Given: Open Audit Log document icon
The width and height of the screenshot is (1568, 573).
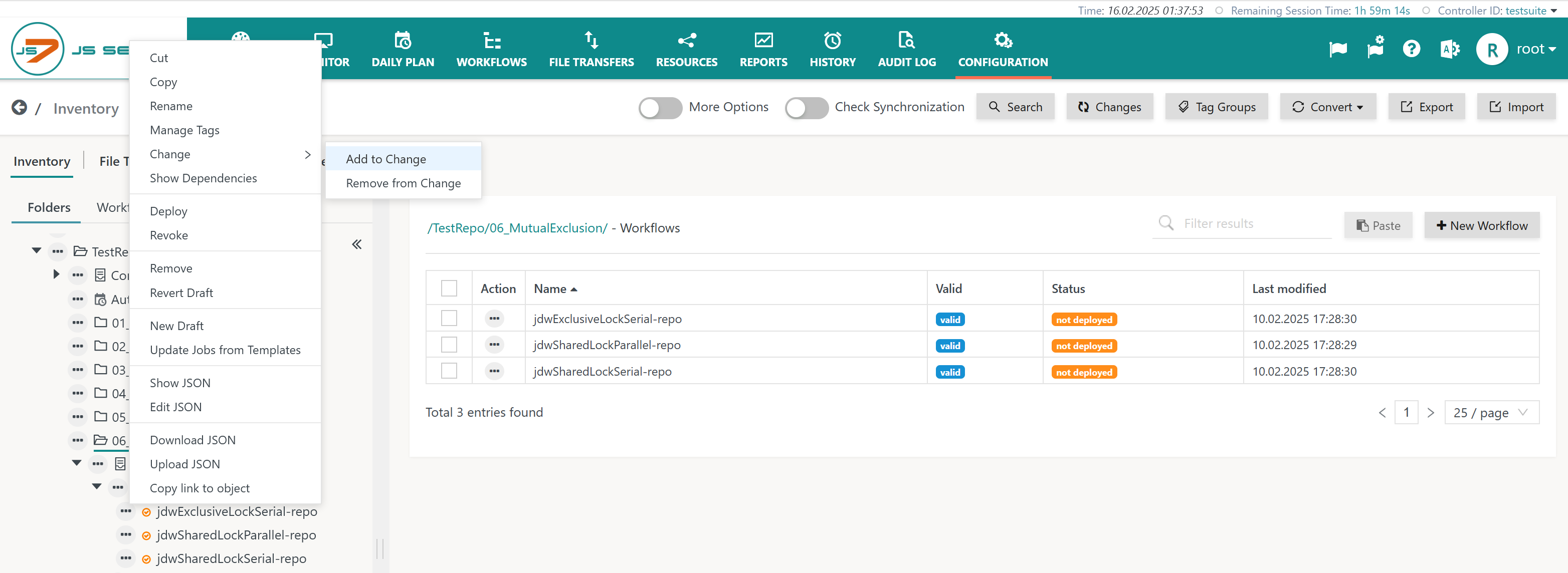Looking at the screenshot, I should pos(906,40).
